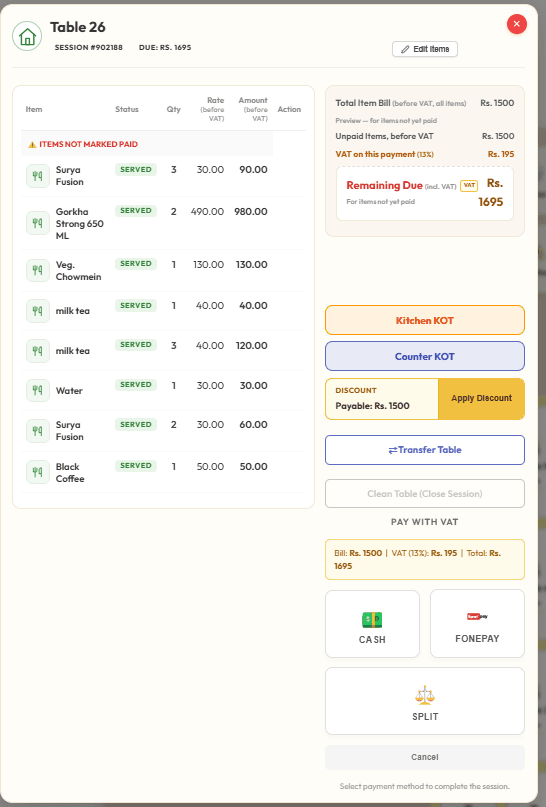Image resolution: width=546 pixels, height=807 pixels.
Task: Click the Action column header
Action: pyautogui.click(x=289, y=109)
